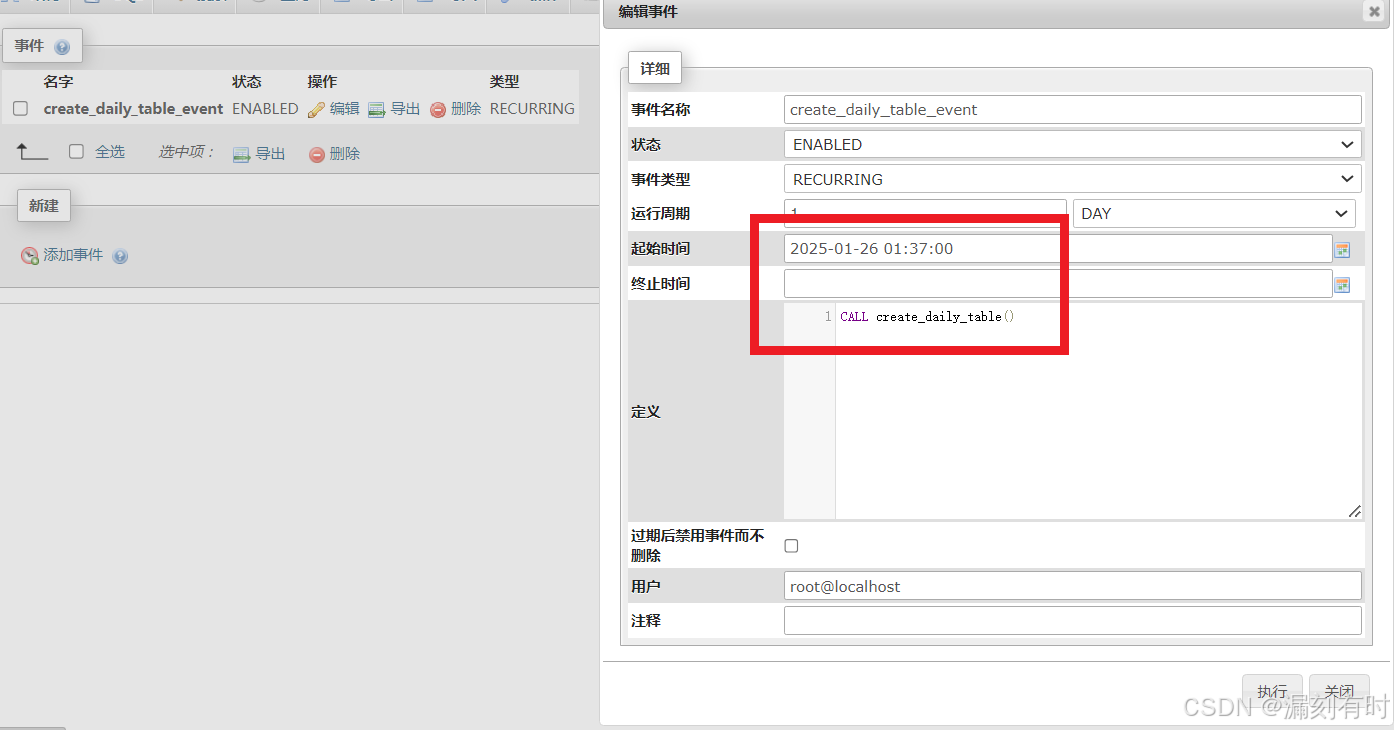Click 导出 next to 选中项
Image resolution: width=1394 pixels, height=730 pixels.
pos(259,154)
